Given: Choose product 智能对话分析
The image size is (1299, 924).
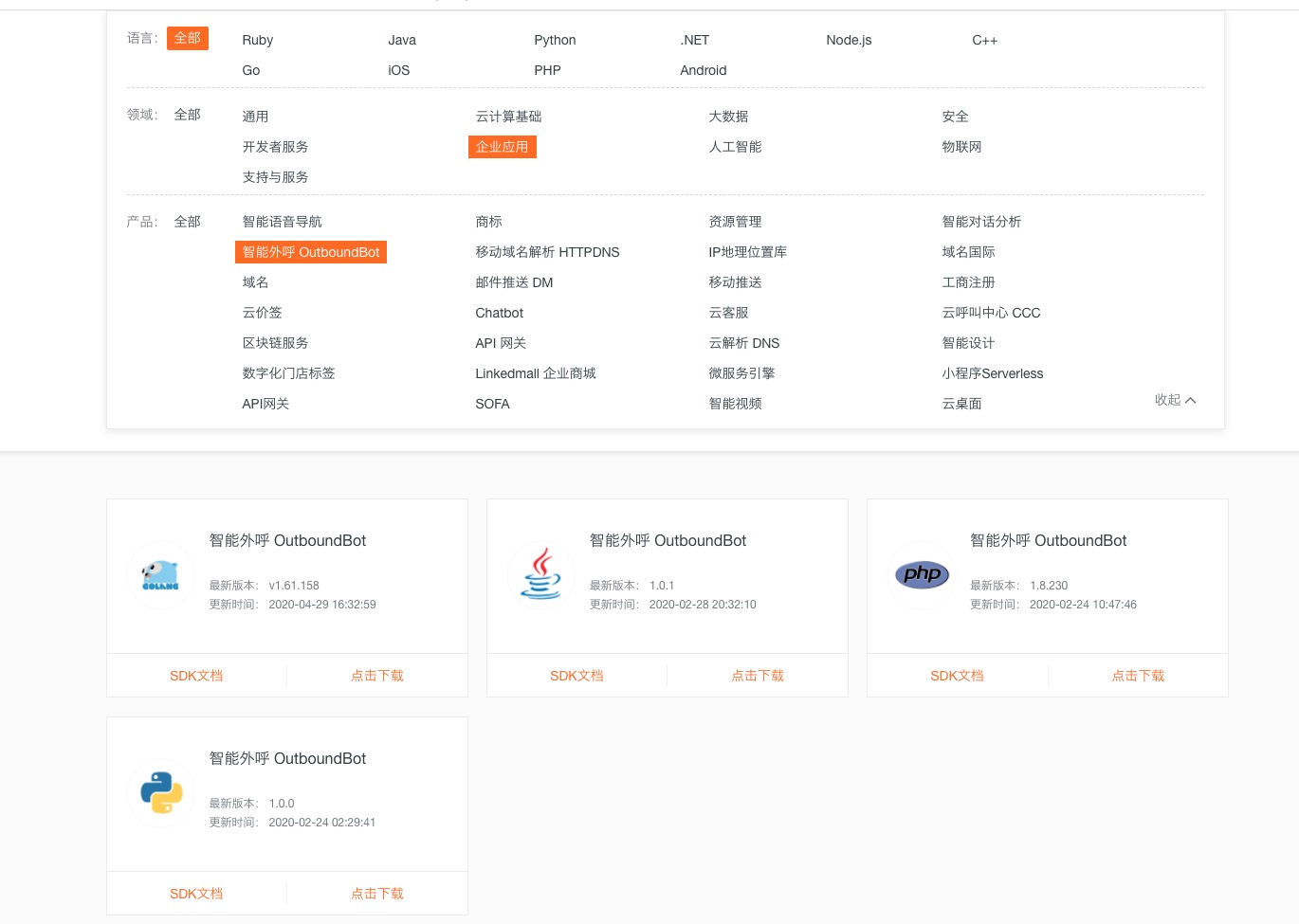Looking at the screenshot, I should pos(981,222).
